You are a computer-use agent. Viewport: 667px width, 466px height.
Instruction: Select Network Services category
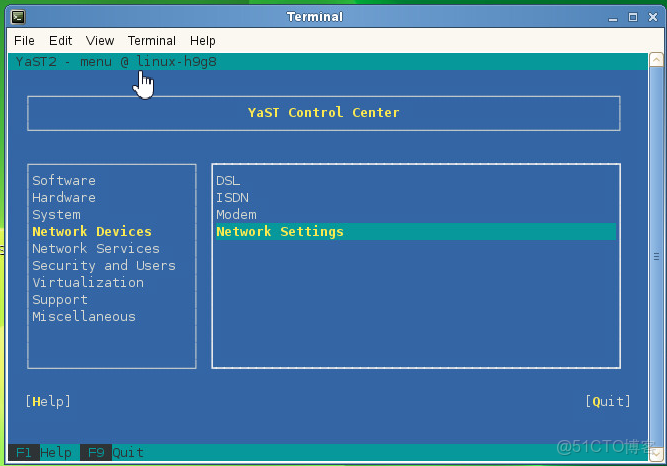coord(96,249)
